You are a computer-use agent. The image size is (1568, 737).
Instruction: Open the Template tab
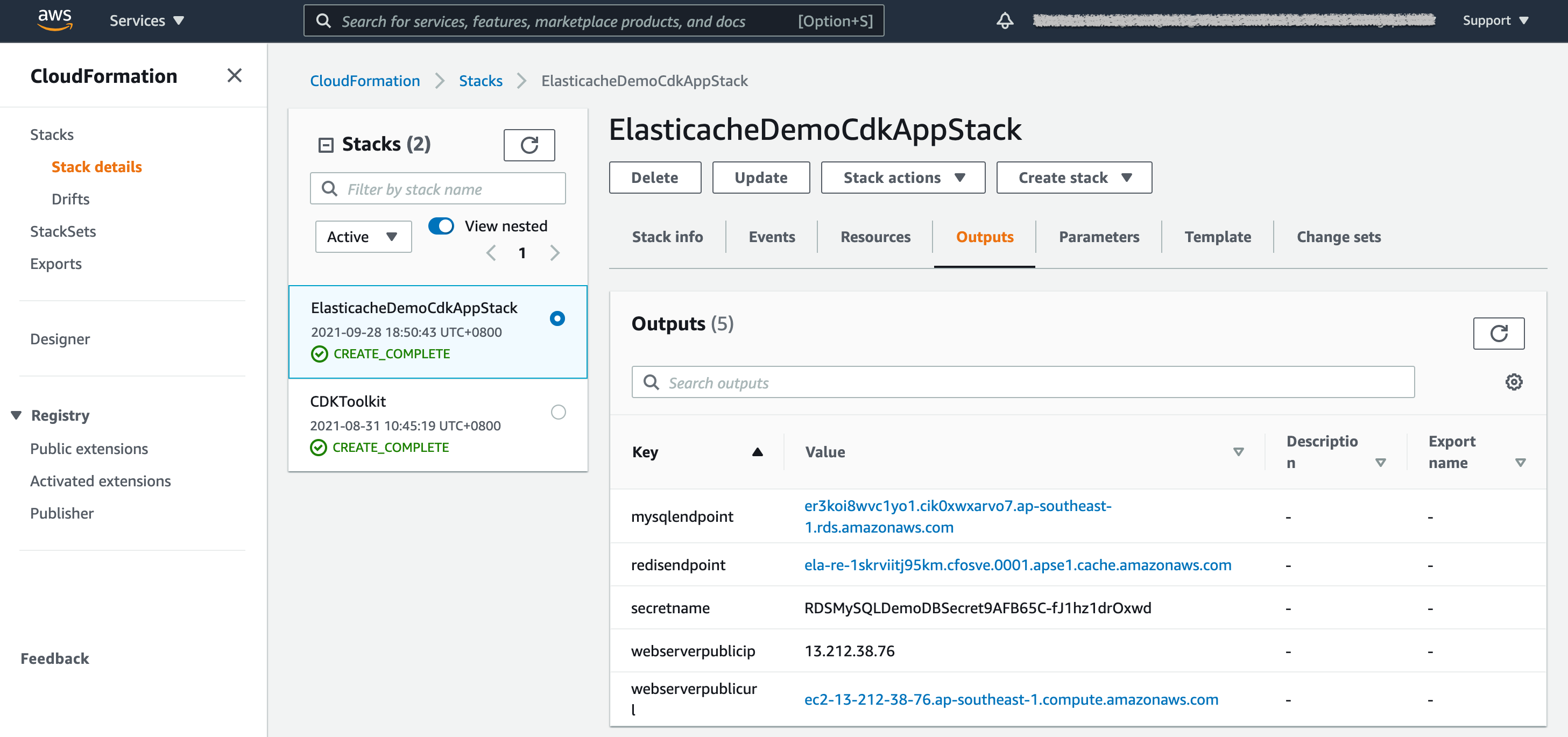pos(1217,237)
